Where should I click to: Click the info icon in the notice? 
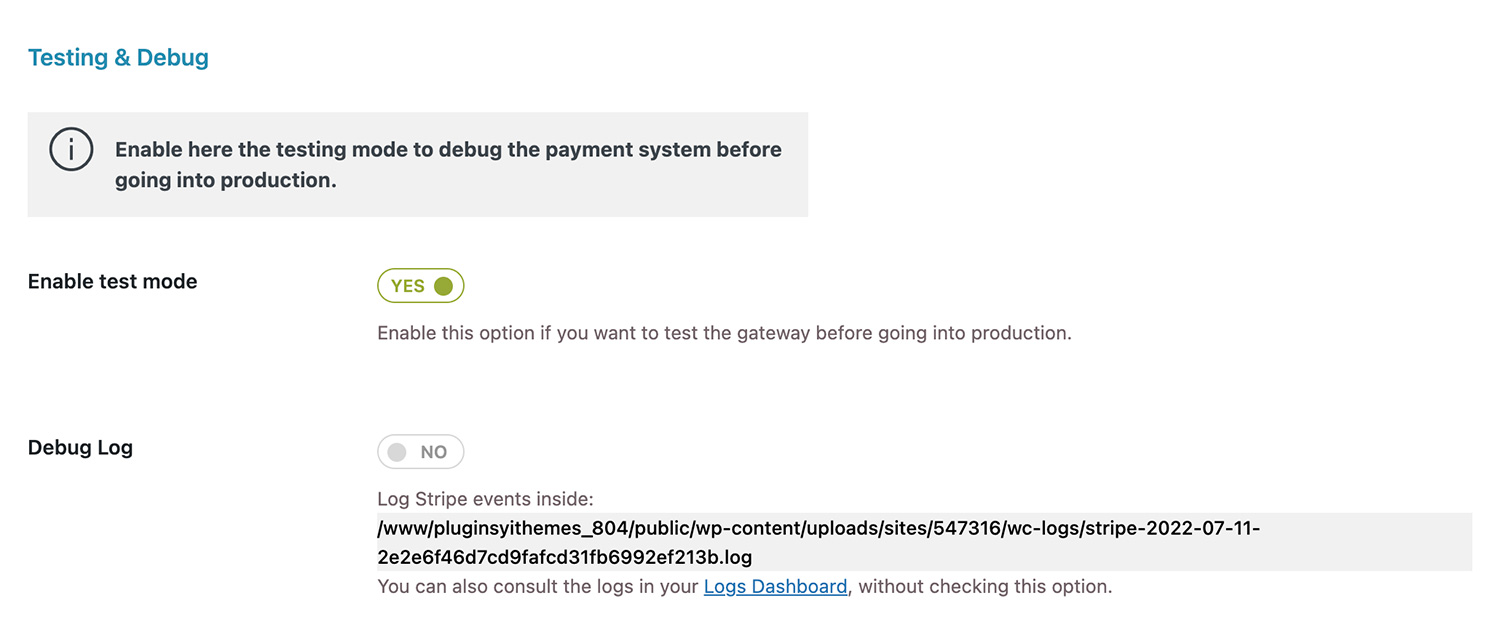pyautogui.click(x=71, y=150)
